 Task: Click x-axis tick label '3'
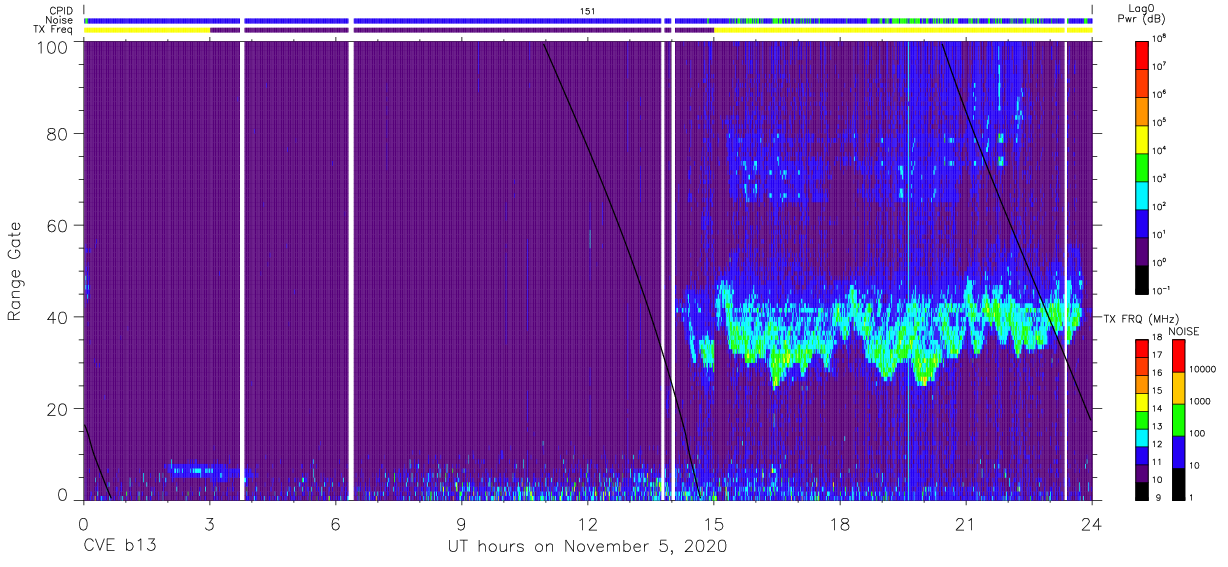click(209, 523)
